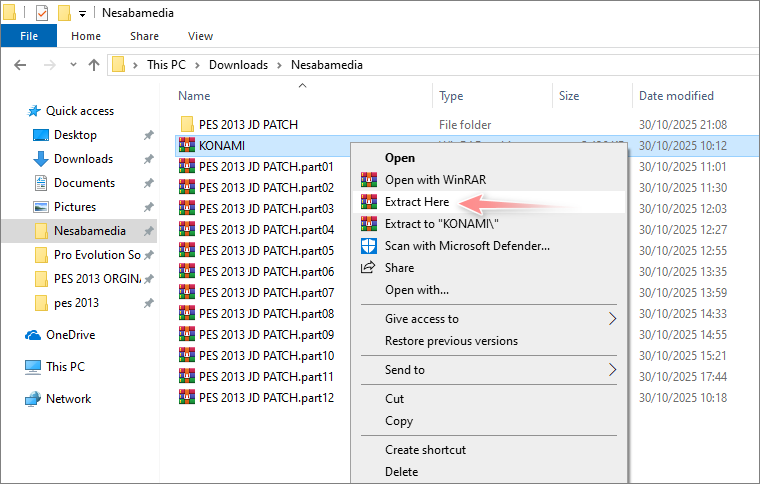Click the OneDrive cloud icon in sidebar
The image size is (760, 484).
33,335
